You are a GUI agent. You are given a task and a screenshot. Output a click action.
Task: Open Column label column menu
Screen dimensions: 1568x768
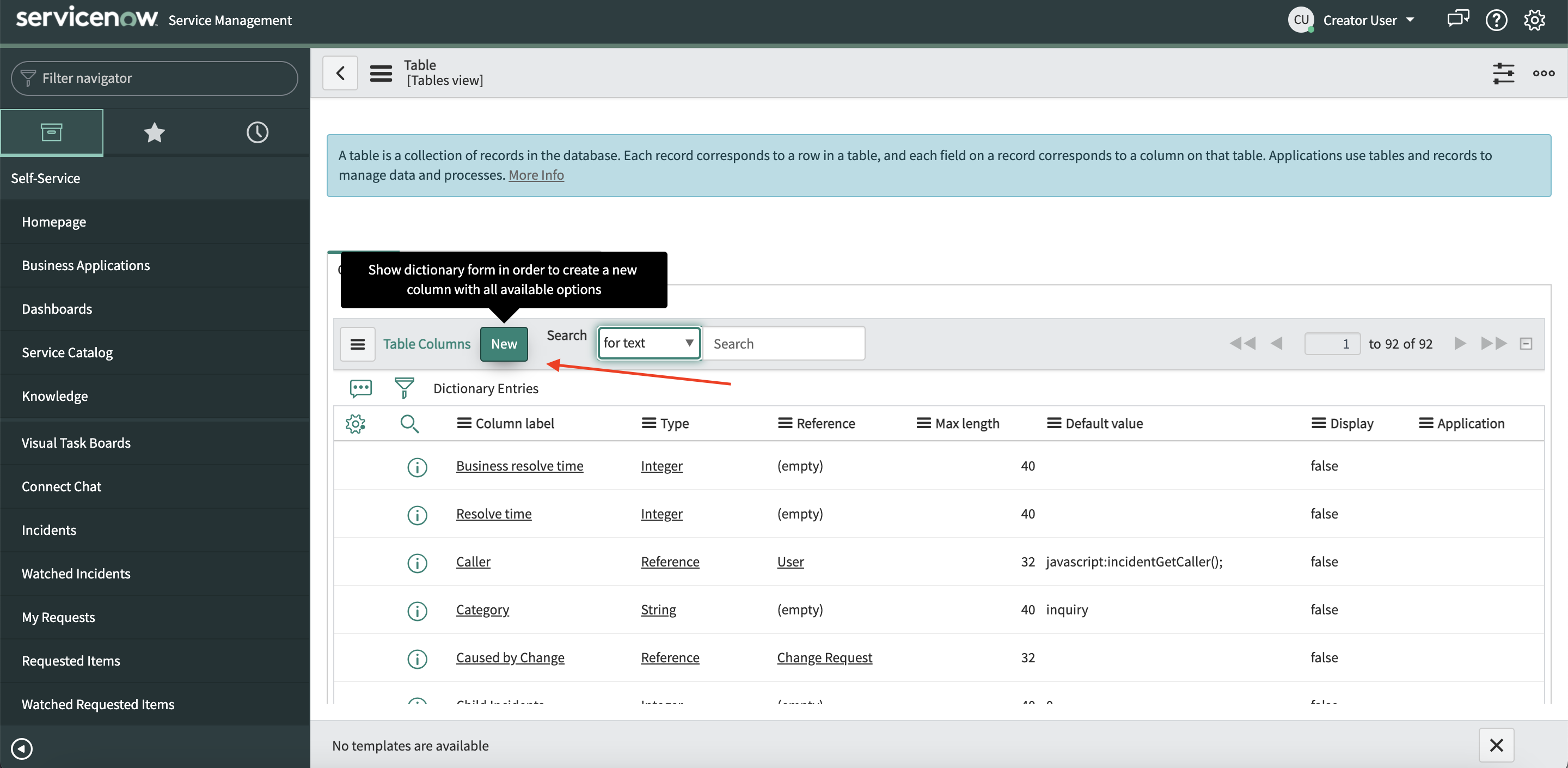click(464, 423)
